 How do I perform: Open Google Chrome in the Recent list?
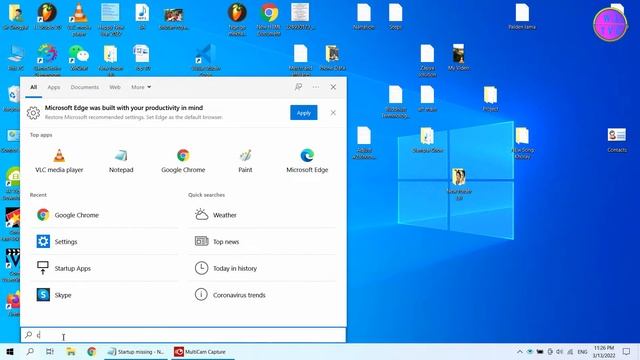[x=104, y=215]
